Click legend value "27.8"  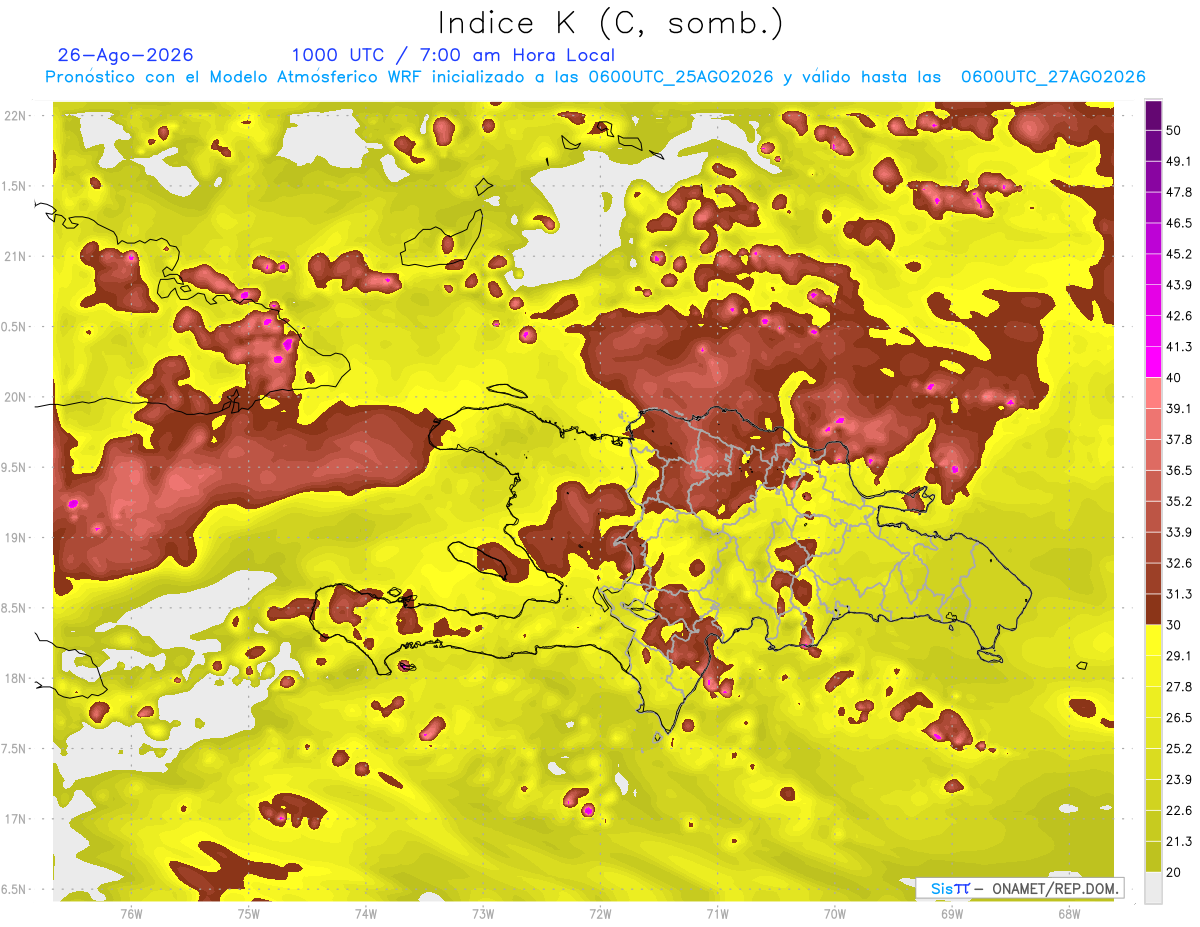coord(1180,686)
